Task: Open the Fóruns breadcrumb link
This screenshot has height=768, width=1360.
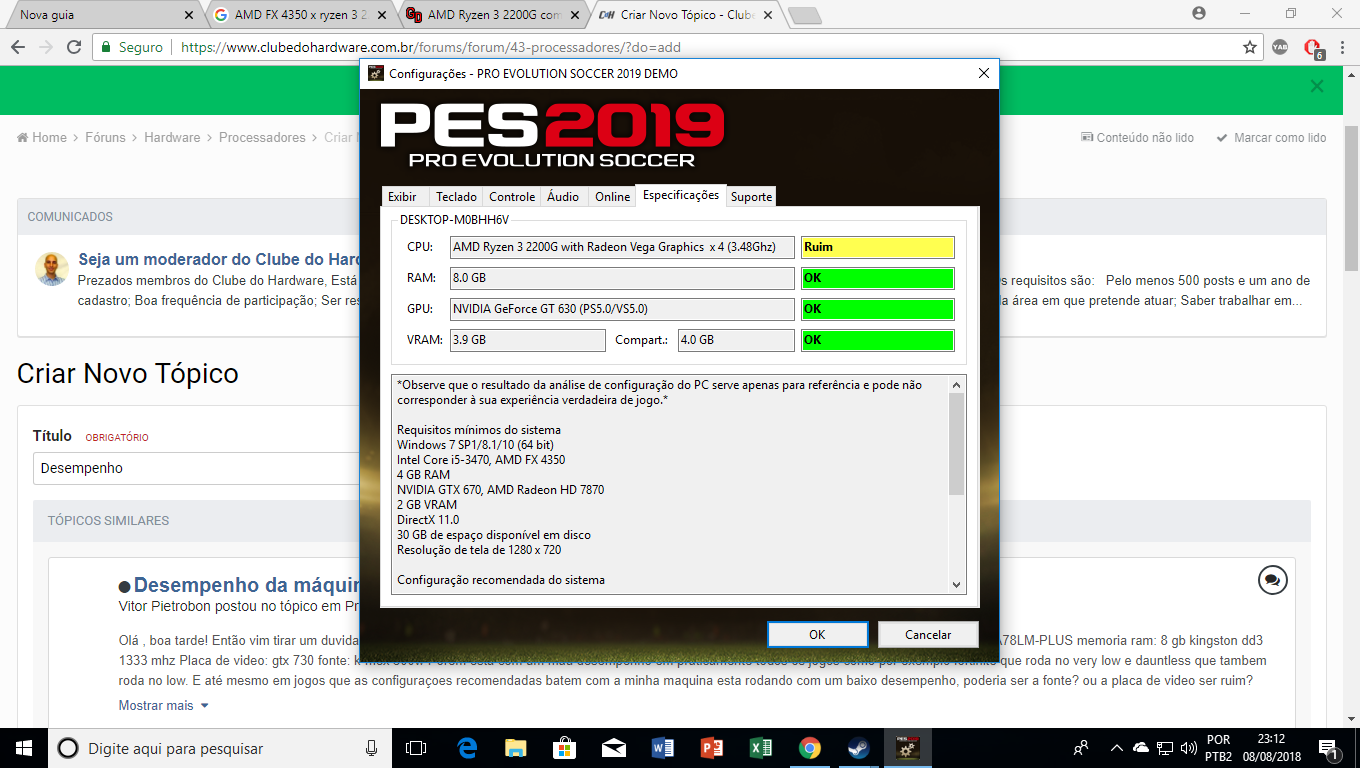Action: click(x=105, y=138)
